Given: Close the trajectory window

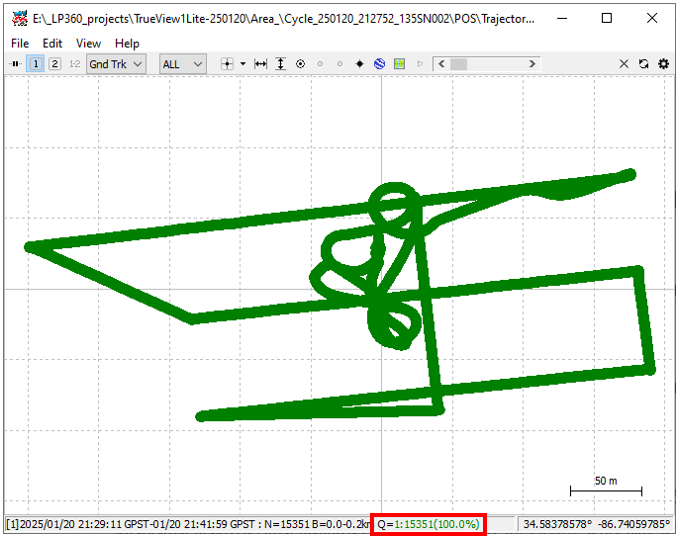Looking at the screenshot, I should [x=652, y=18].
